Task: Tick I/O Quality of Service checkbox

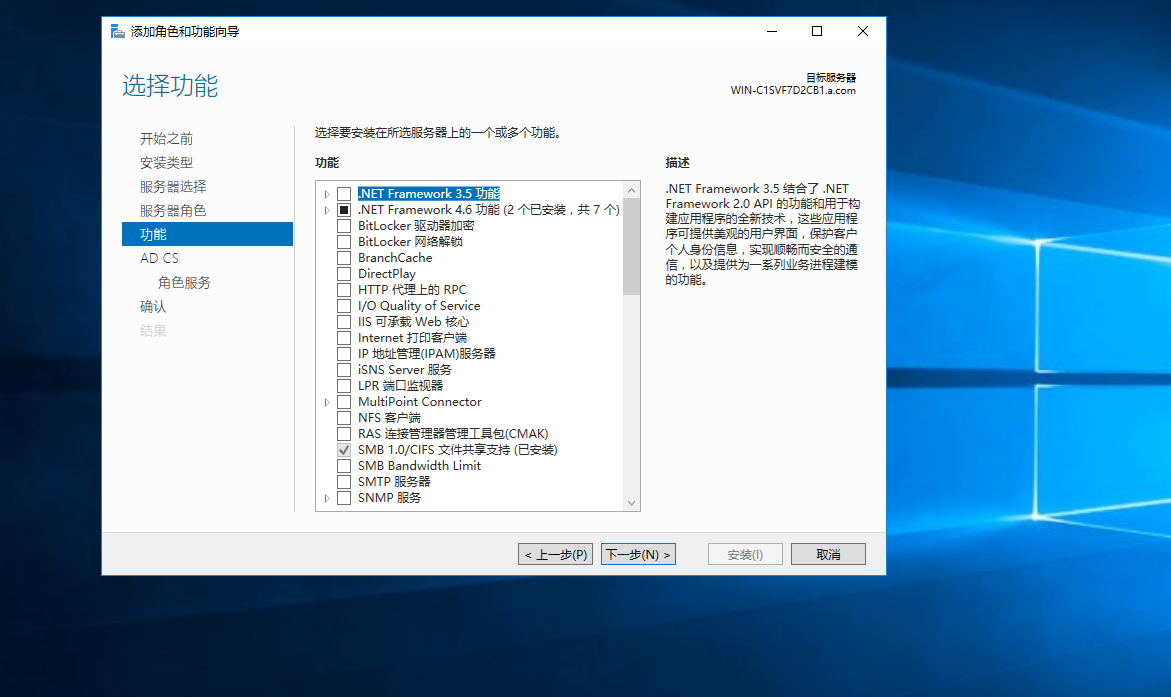Action: 344,306
